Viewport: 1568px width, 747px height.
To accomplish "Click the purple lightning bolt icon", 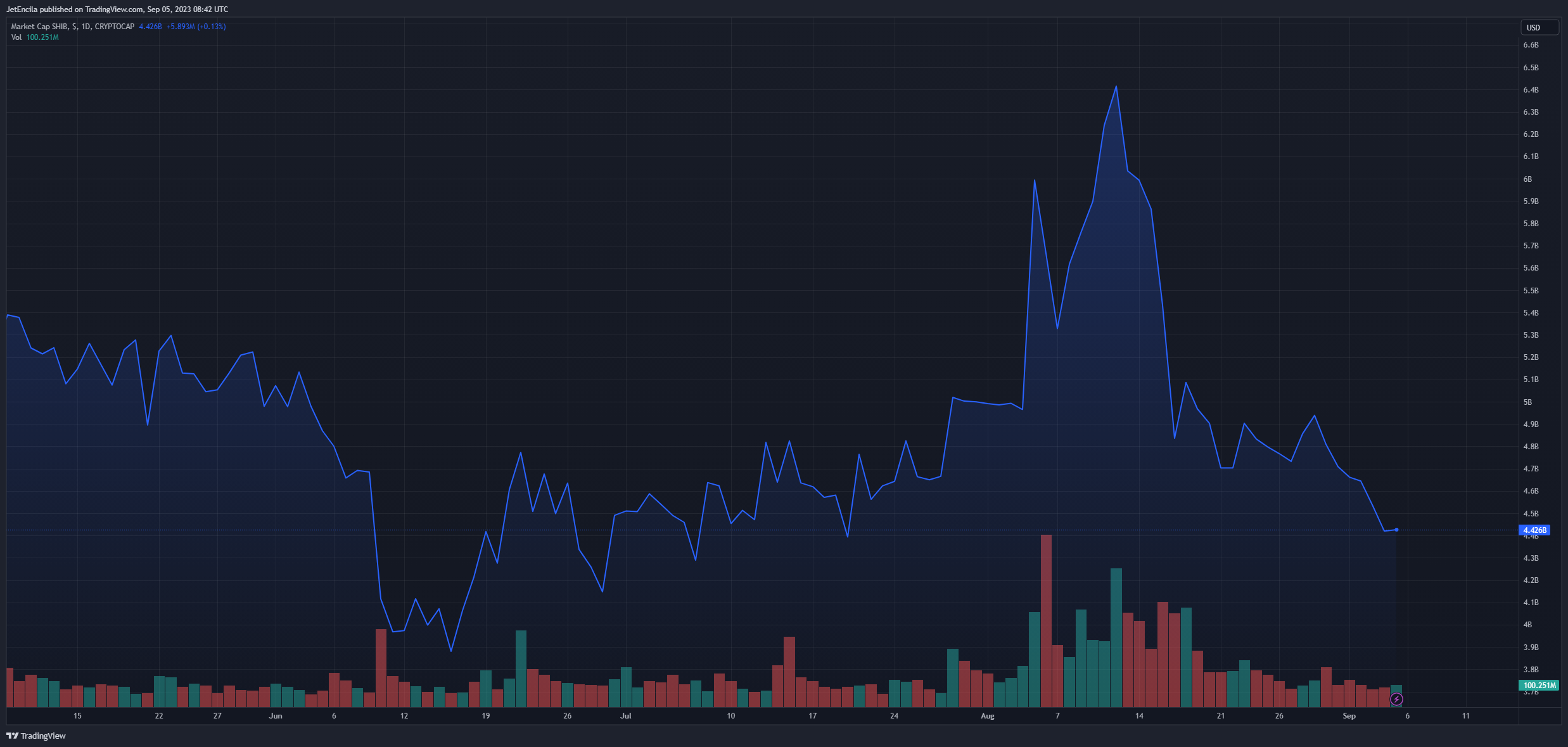I will pyautogui.click(x=1396, y=699).
